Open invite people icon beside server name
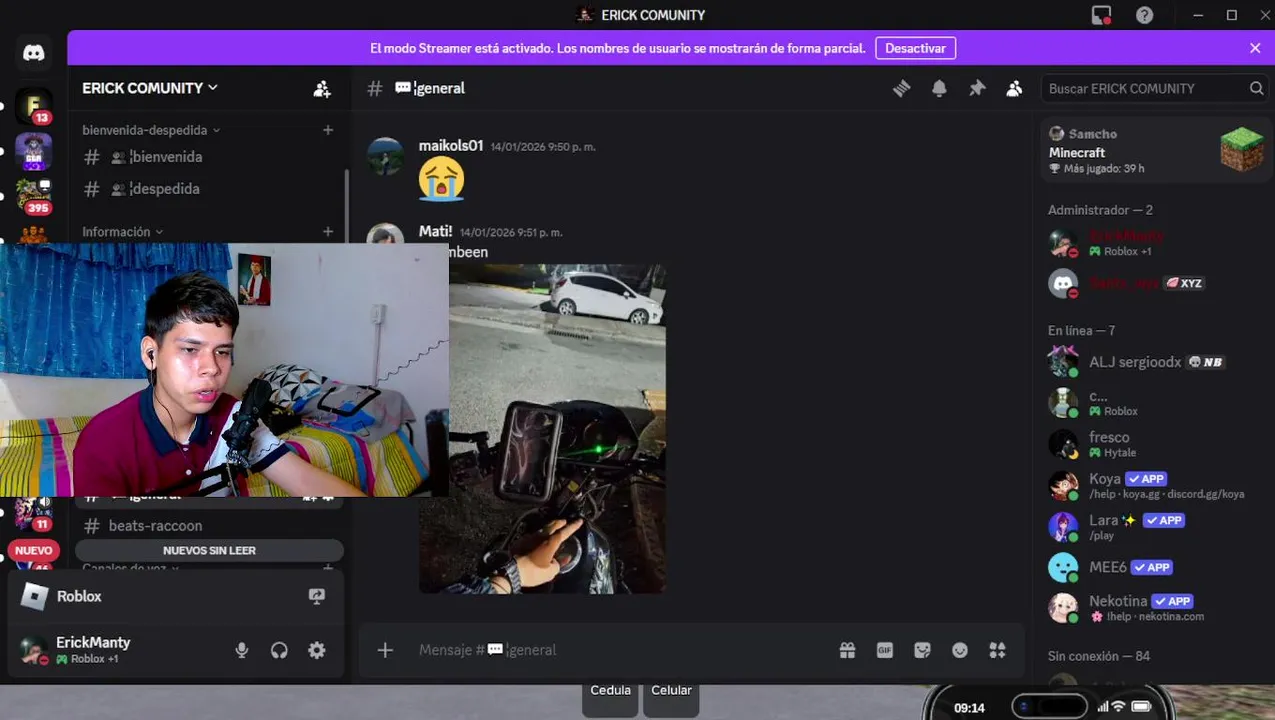The width and height of the screenshot is (1275, 720). (x=322, y=89)
